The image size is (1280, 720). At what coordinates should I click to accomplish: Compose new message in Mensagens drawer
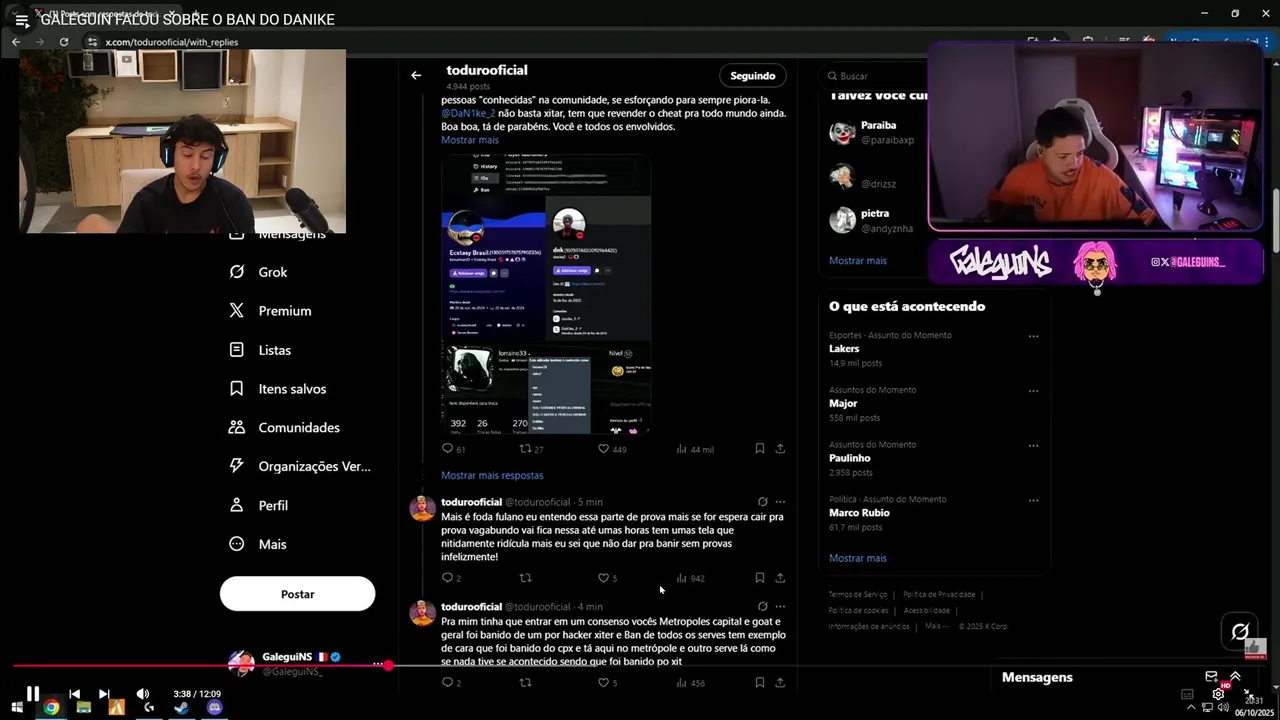point(1211,677)
